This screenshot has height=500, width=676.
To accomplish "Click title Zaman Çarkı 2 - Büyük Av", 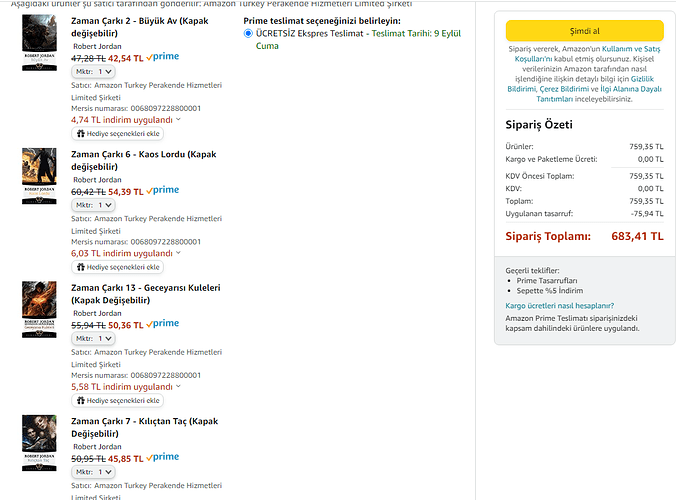I will [x=140, y=27].
